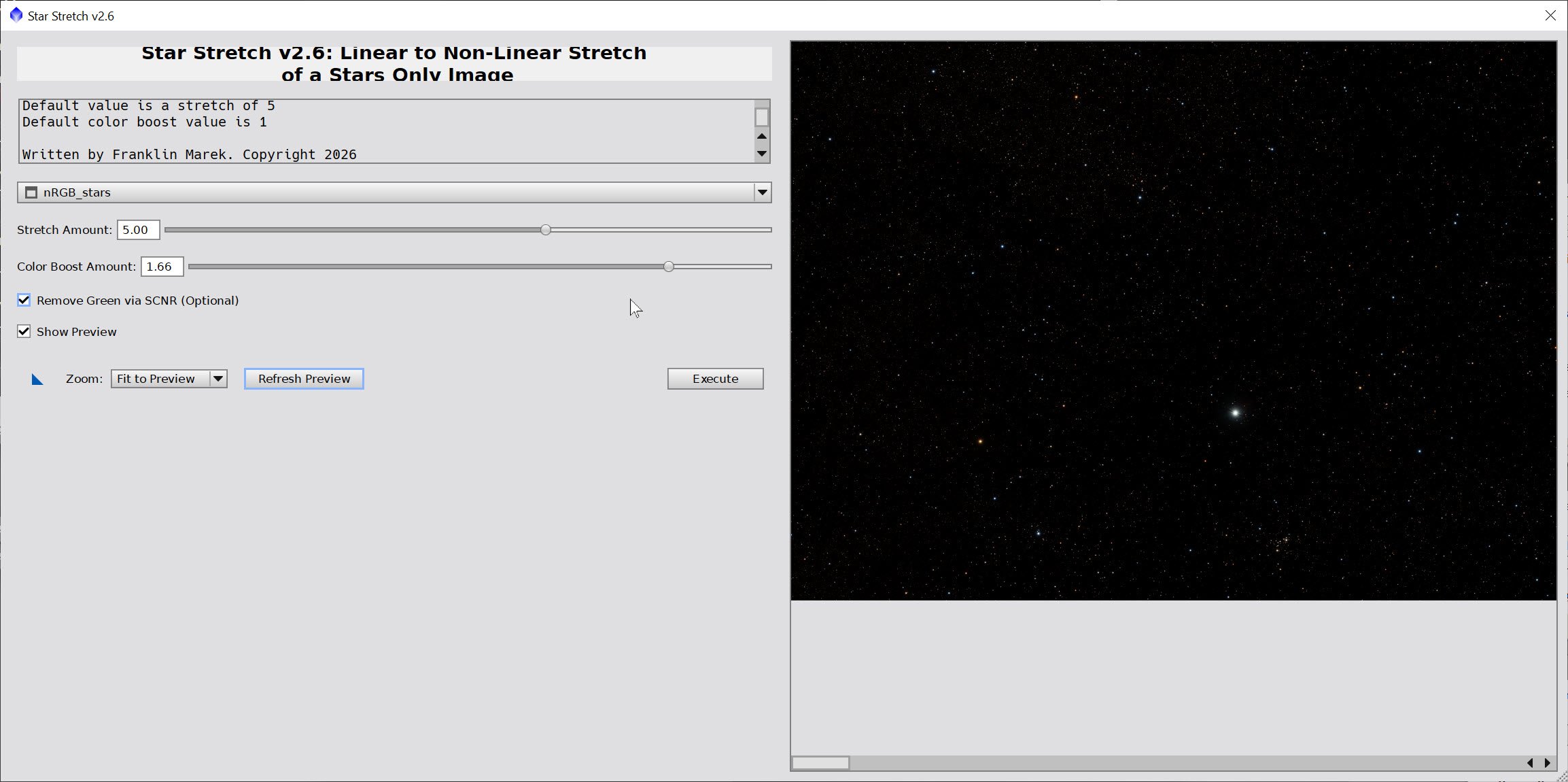
Task: Click the Execute button
Action: point(715,379)
